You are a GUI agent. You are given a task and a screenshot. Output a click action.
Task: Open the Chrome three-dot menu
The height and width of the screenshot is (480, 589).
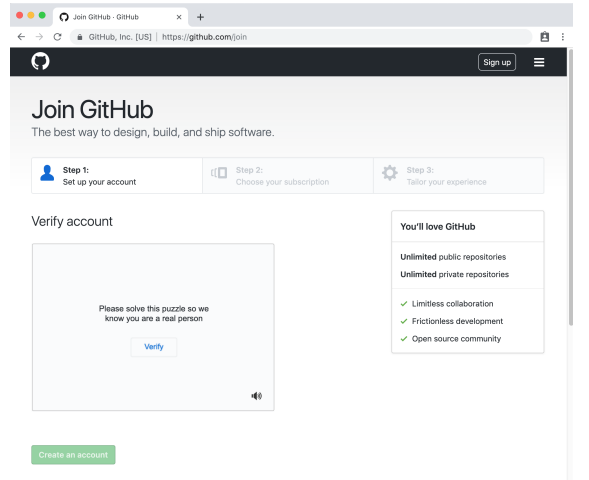click(562, 37)
